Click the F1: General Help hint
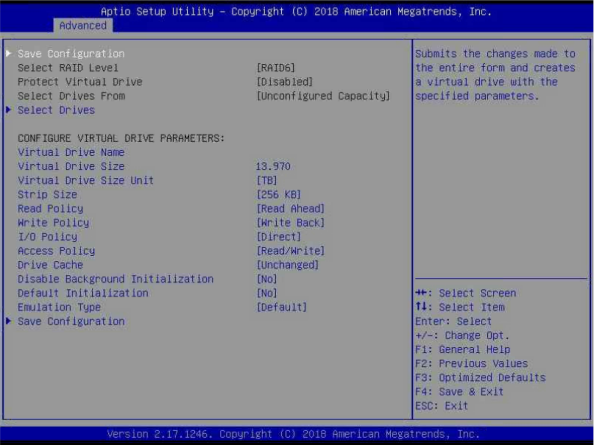 (x=463, y=350)
